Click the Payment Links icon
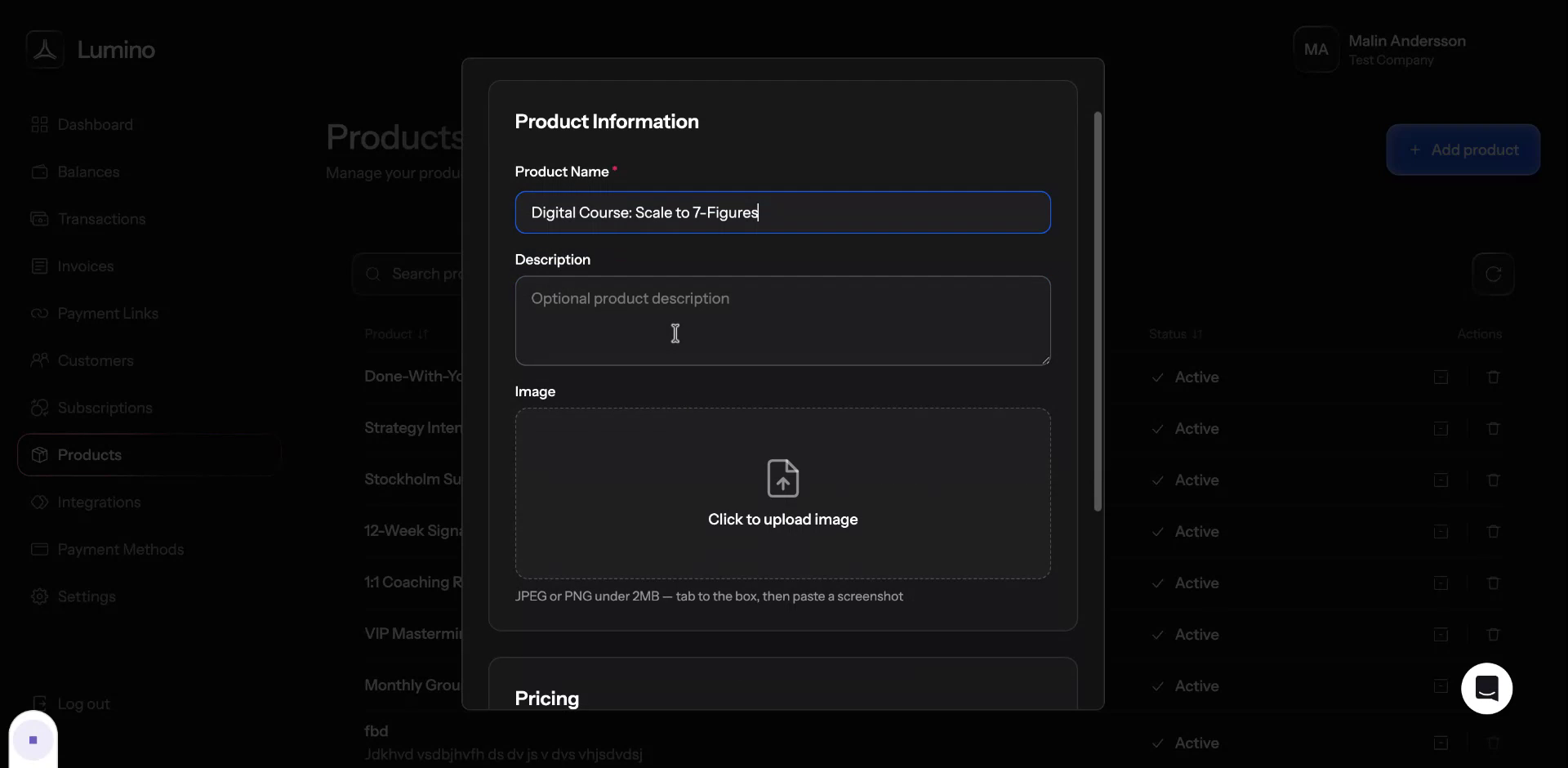Screen dimensions: 1568x768 click(39, 314)
